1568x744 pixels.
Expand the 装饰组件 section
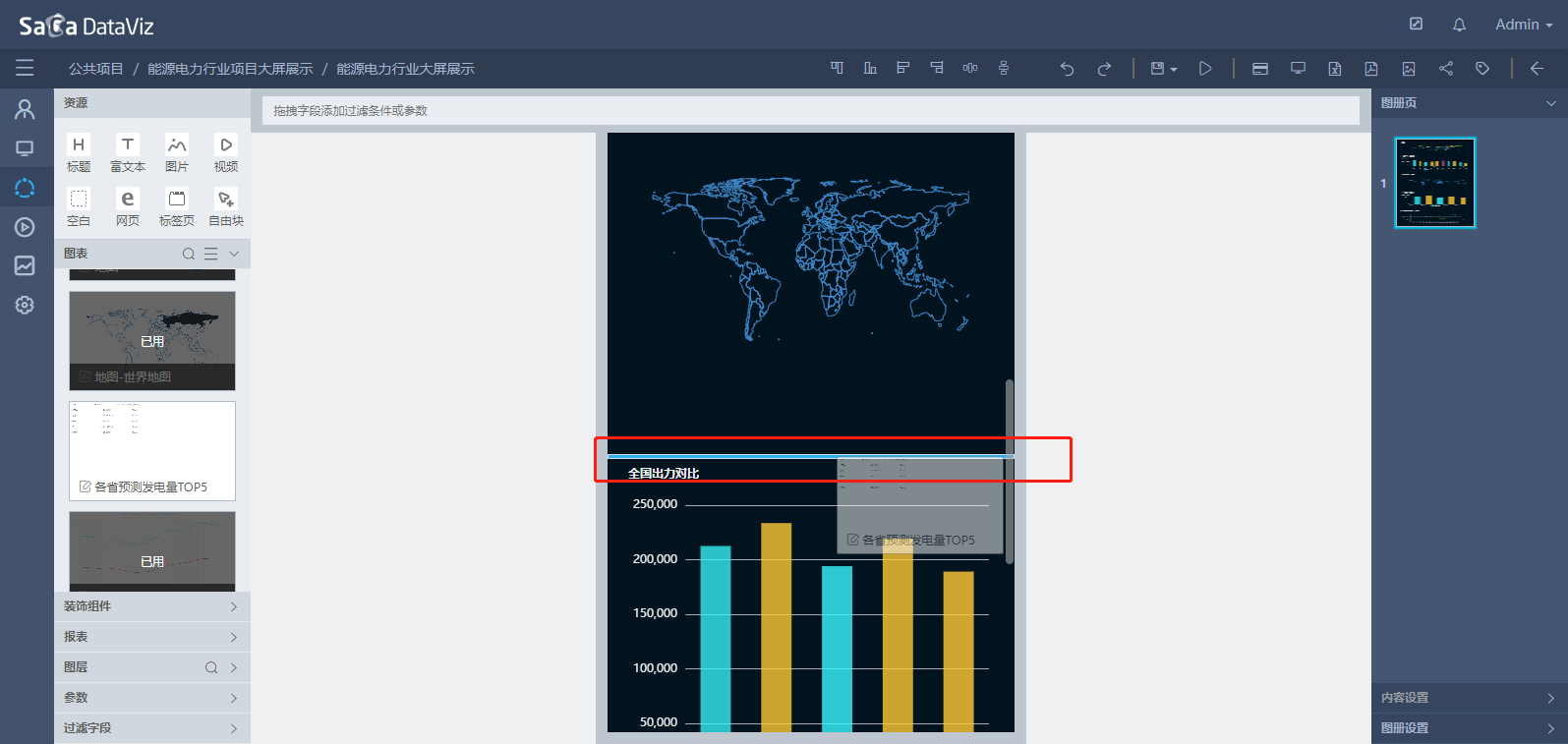pyautogui.click(x=152, y=606)
